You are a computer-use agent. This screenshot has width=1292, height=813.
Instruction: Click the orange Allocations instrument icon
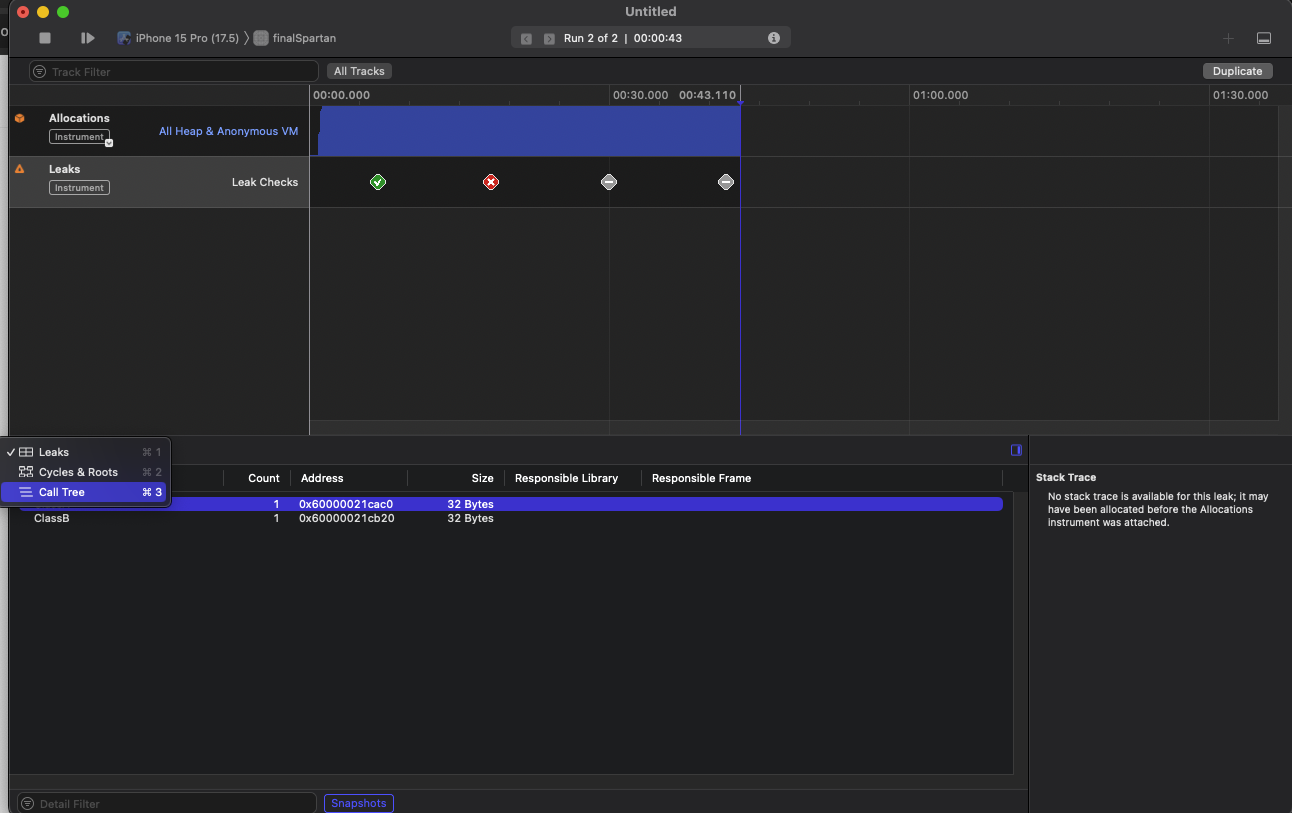[x=19, y=118]
